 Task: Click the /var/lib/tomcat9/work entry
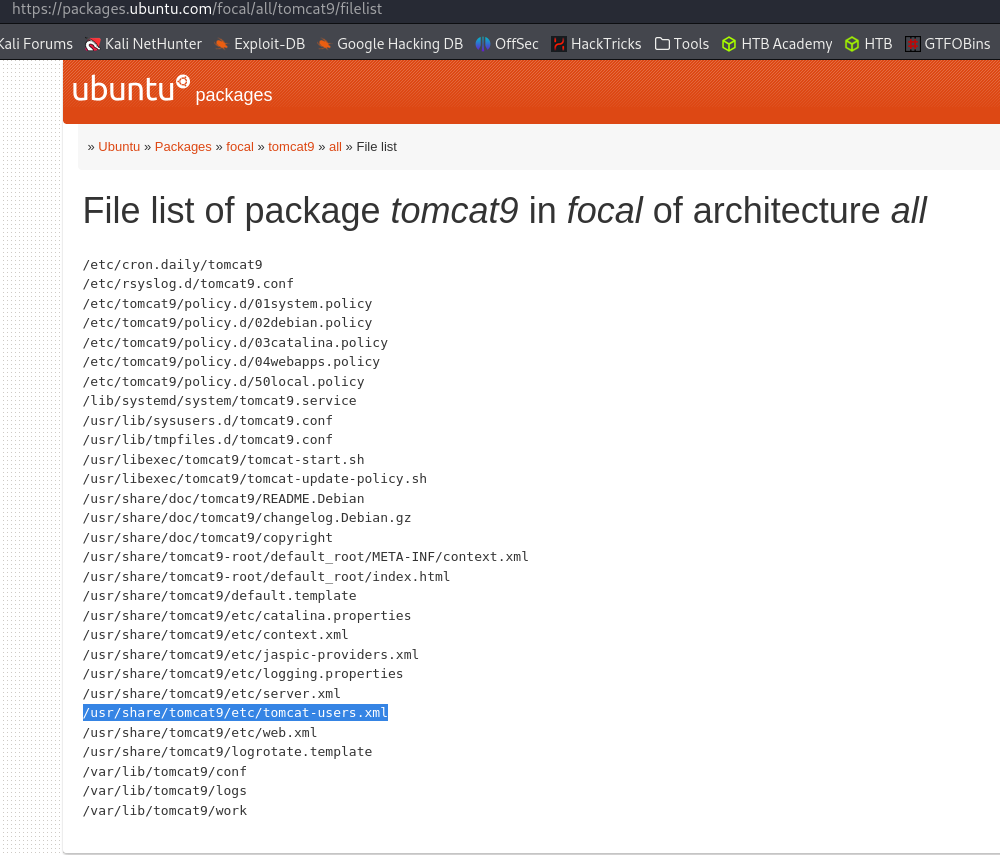pyautogui.click(x=165, y=810)
